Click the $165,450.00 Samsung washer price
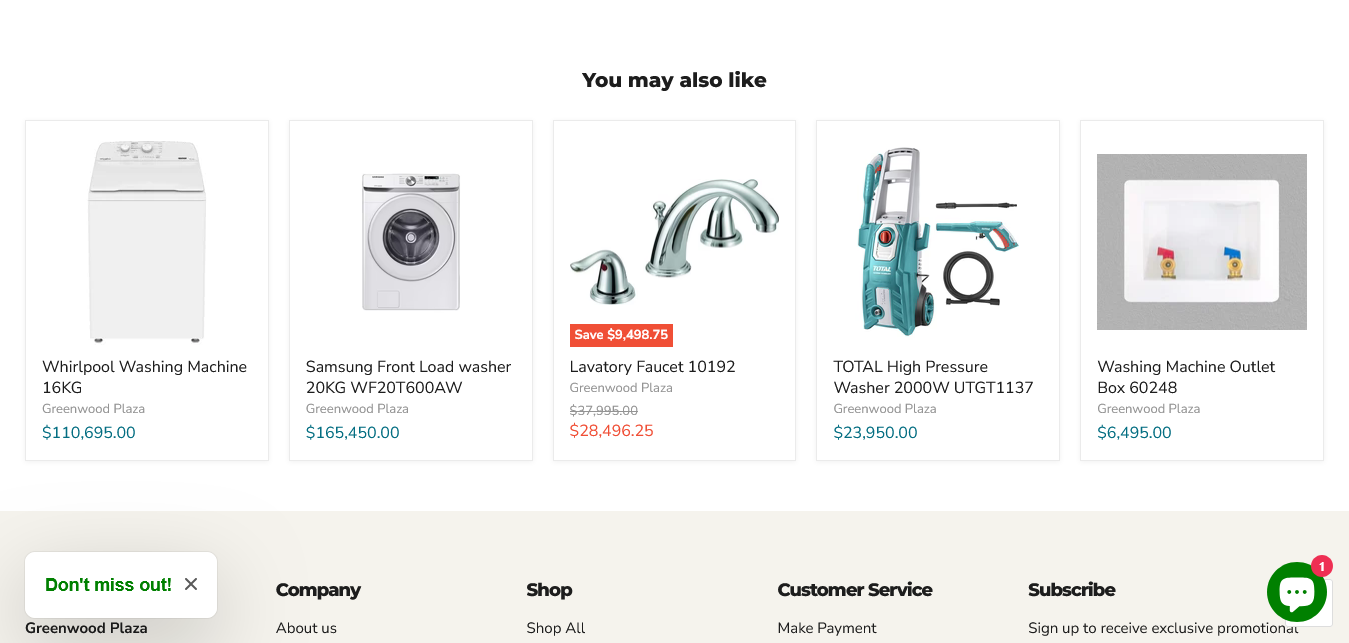The height and width of the screenshot is (643, 1349). tap(352, 433)
